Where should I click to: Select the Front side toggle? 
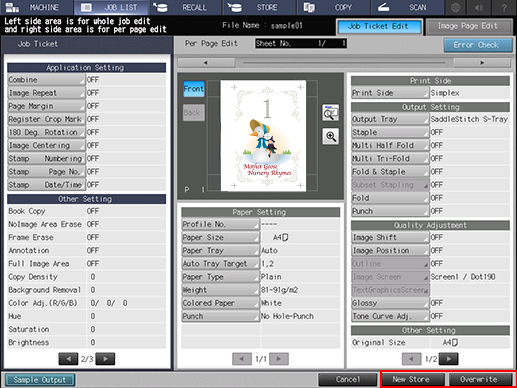[x=194, y=89]
